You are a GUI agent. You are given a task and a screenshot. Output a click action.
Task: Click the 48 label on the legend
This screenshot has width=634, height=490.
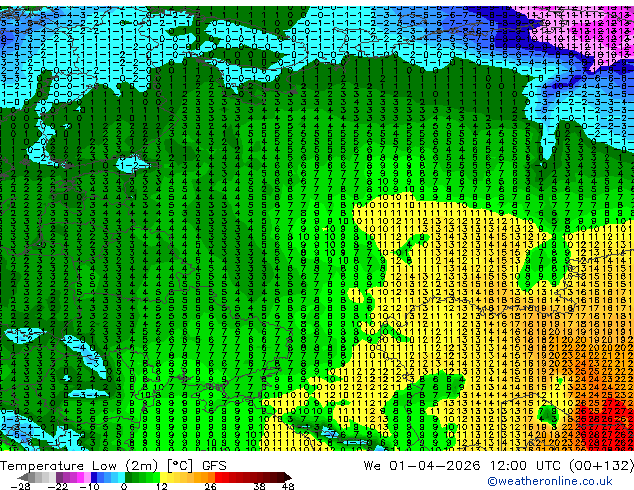click(x=288, y=486)
